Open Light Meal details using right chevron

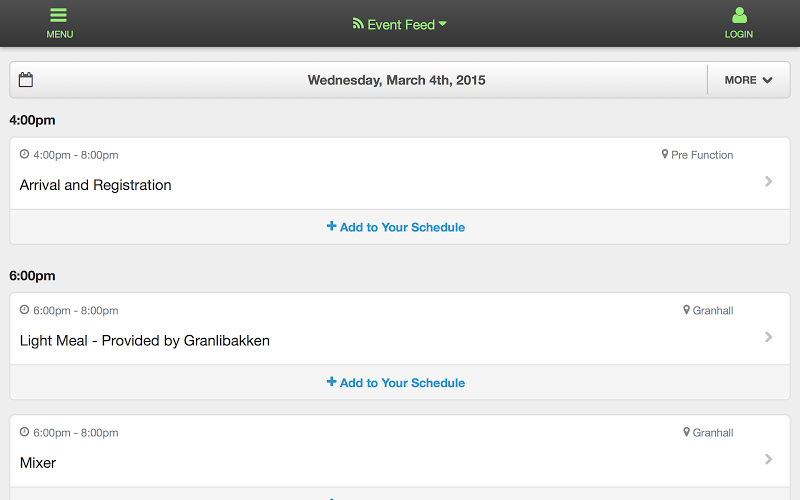point(768,337)
